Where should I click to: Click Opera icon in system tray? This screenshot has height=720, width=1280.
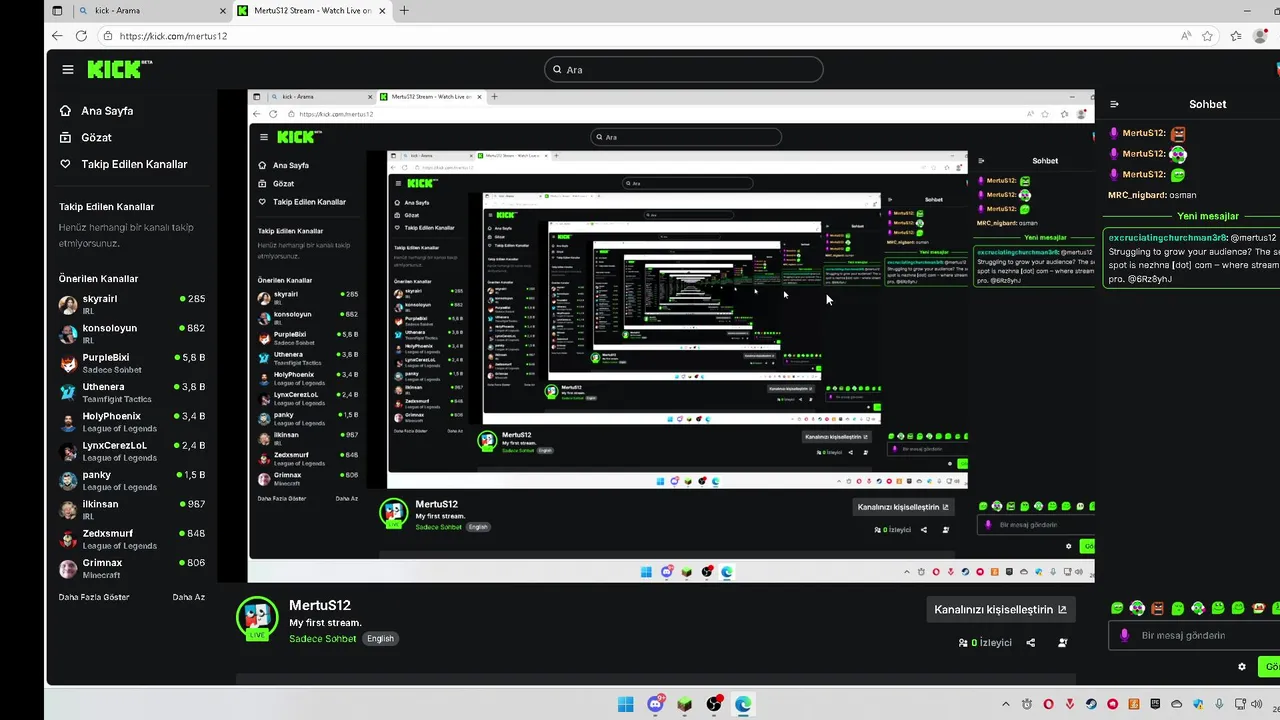[x=1049, y=704]
